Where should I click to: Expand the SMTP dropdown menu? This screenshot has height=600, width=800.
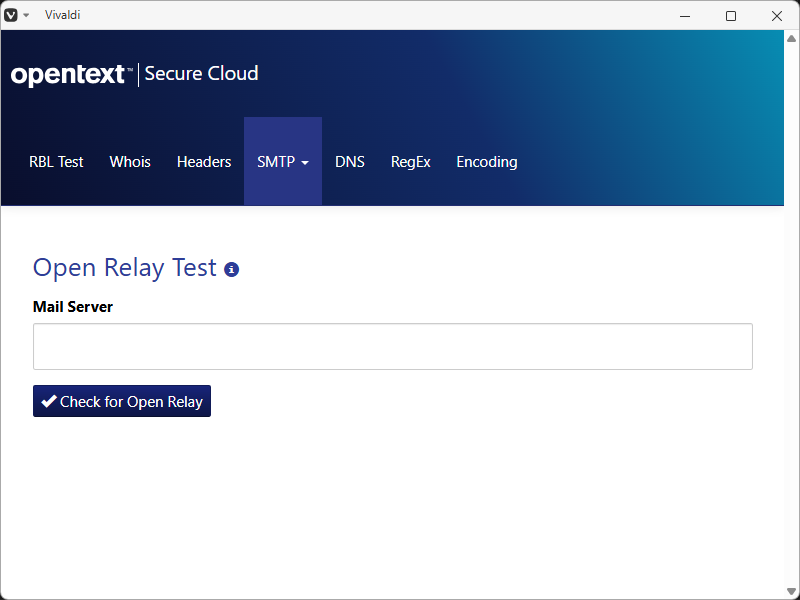point(283,162)
